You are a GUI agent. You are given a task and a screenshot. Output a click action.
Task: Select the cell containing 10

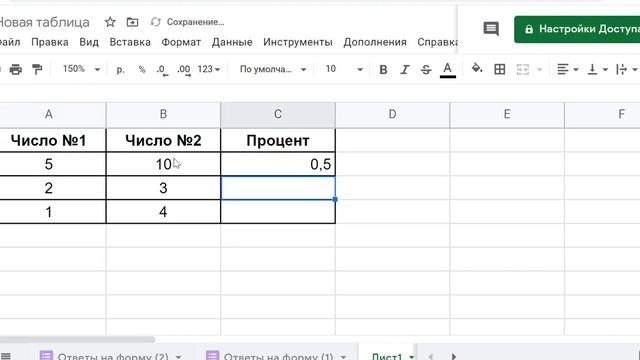[x=163, y=164]
